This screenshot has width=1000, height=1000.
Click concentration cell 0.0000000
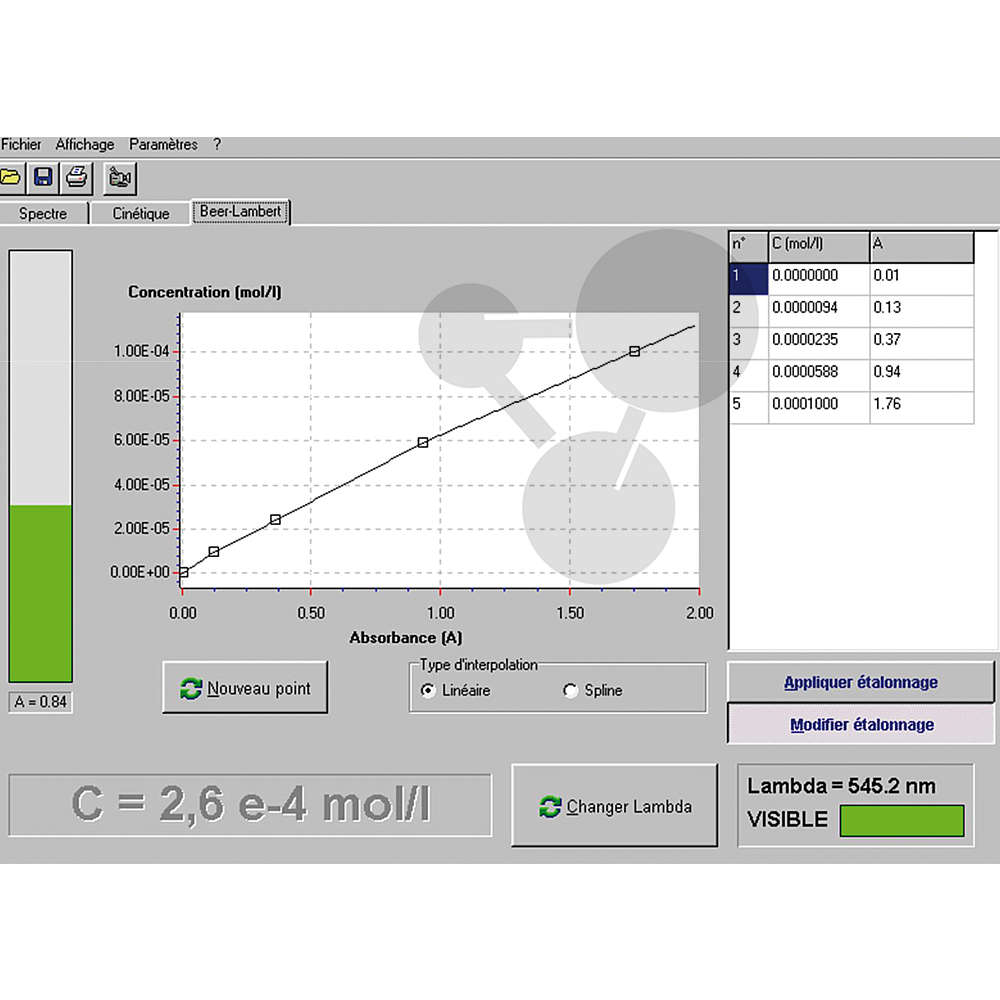point(819,279)
